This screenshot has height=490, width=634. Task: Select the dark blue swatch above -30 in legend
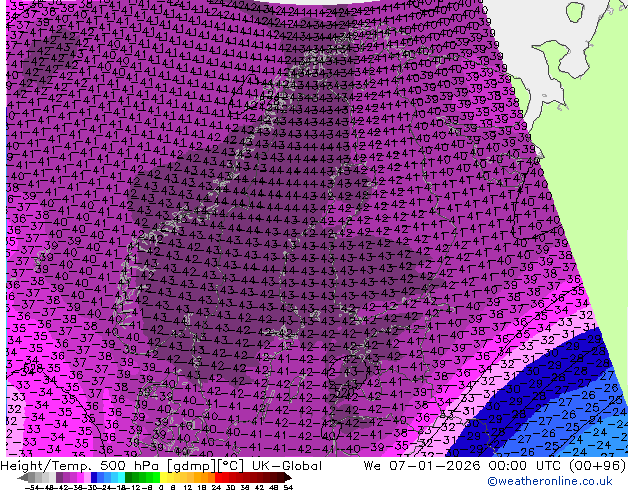click(x=94, y=477)
